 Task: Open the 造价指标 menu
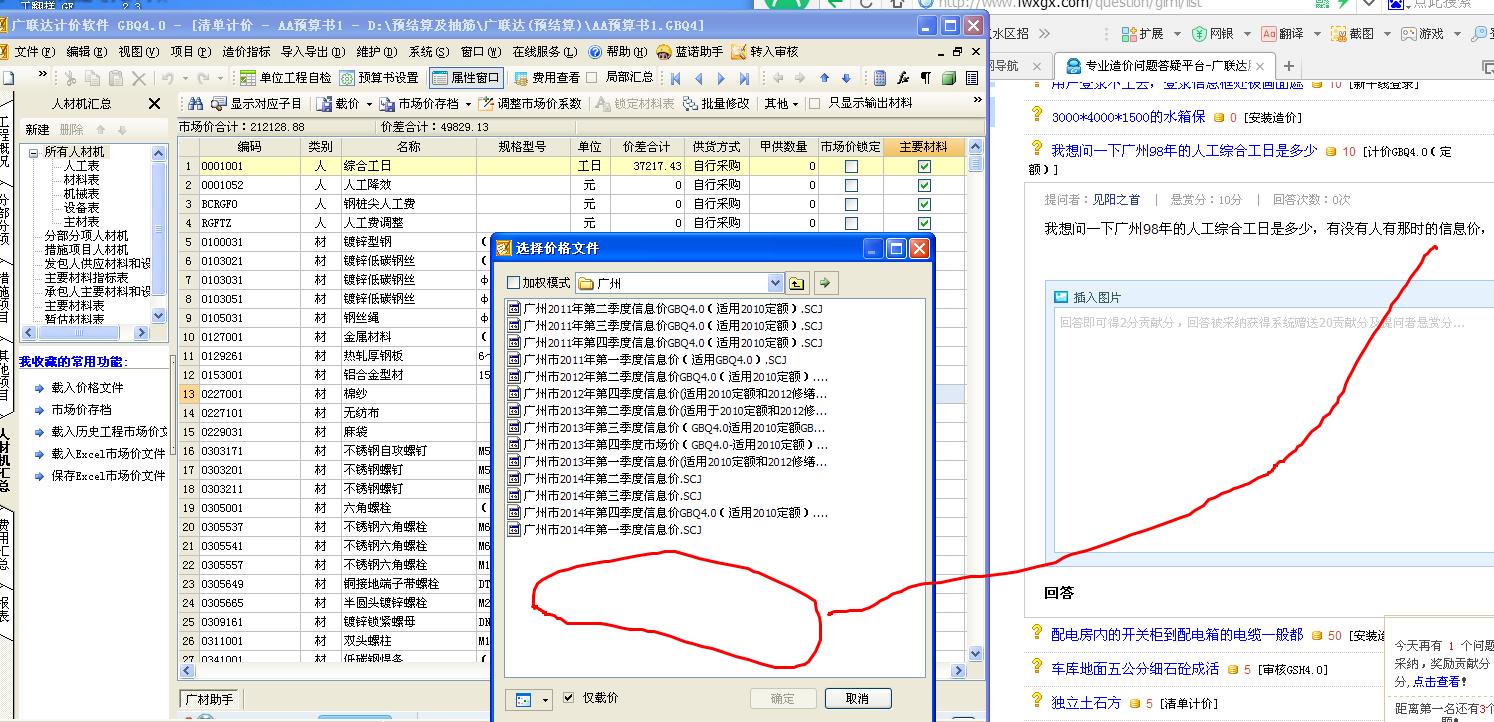coord(246,52)
